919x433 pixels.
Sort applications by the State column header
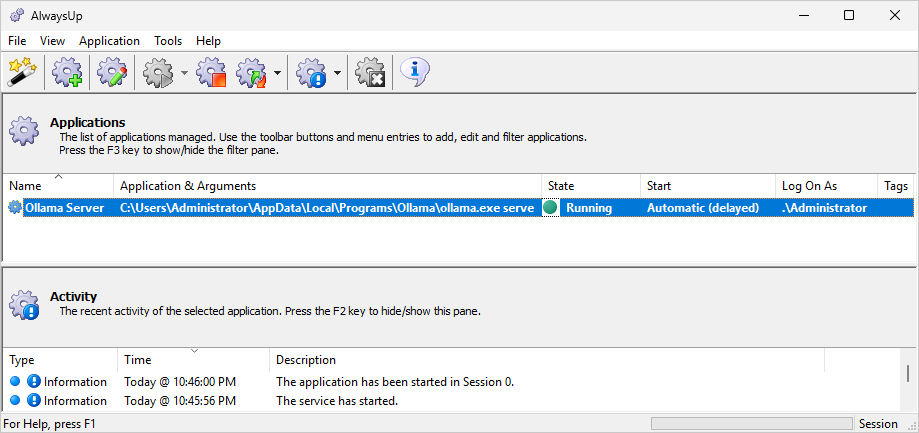coord(591,186)
